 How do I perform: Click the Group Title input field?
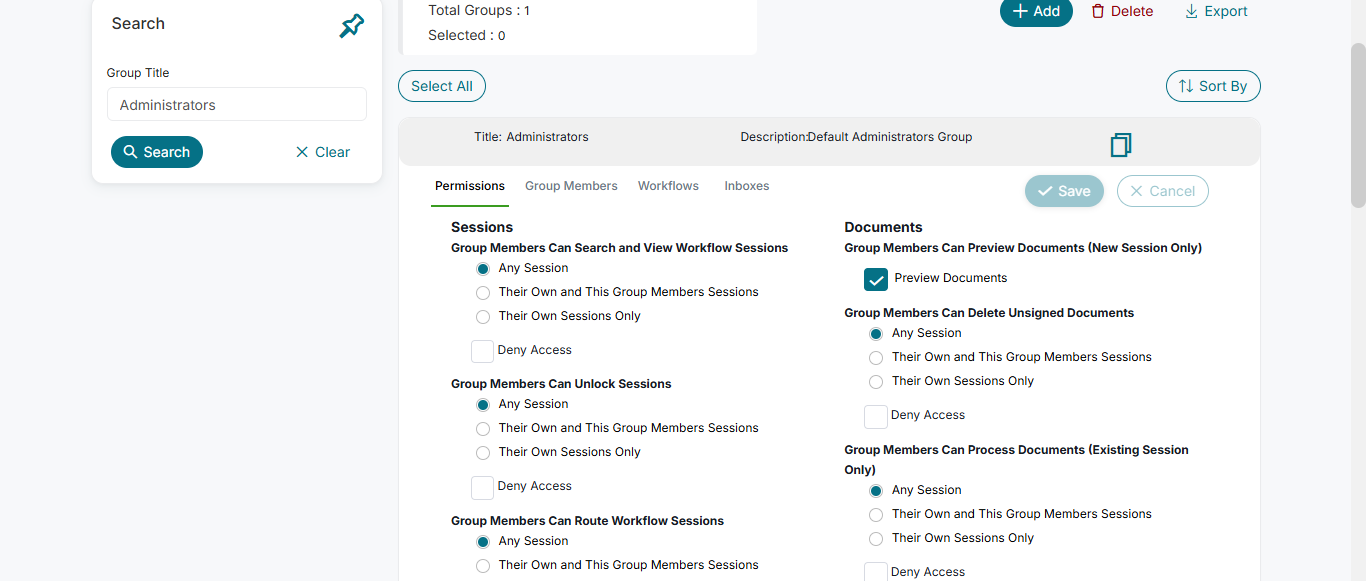[237, 105]
